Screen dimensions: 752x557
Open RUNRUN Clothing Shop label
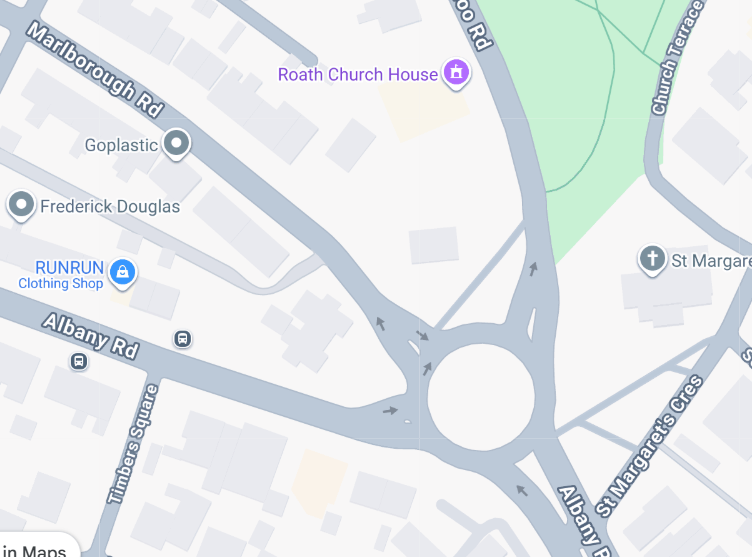61,275
